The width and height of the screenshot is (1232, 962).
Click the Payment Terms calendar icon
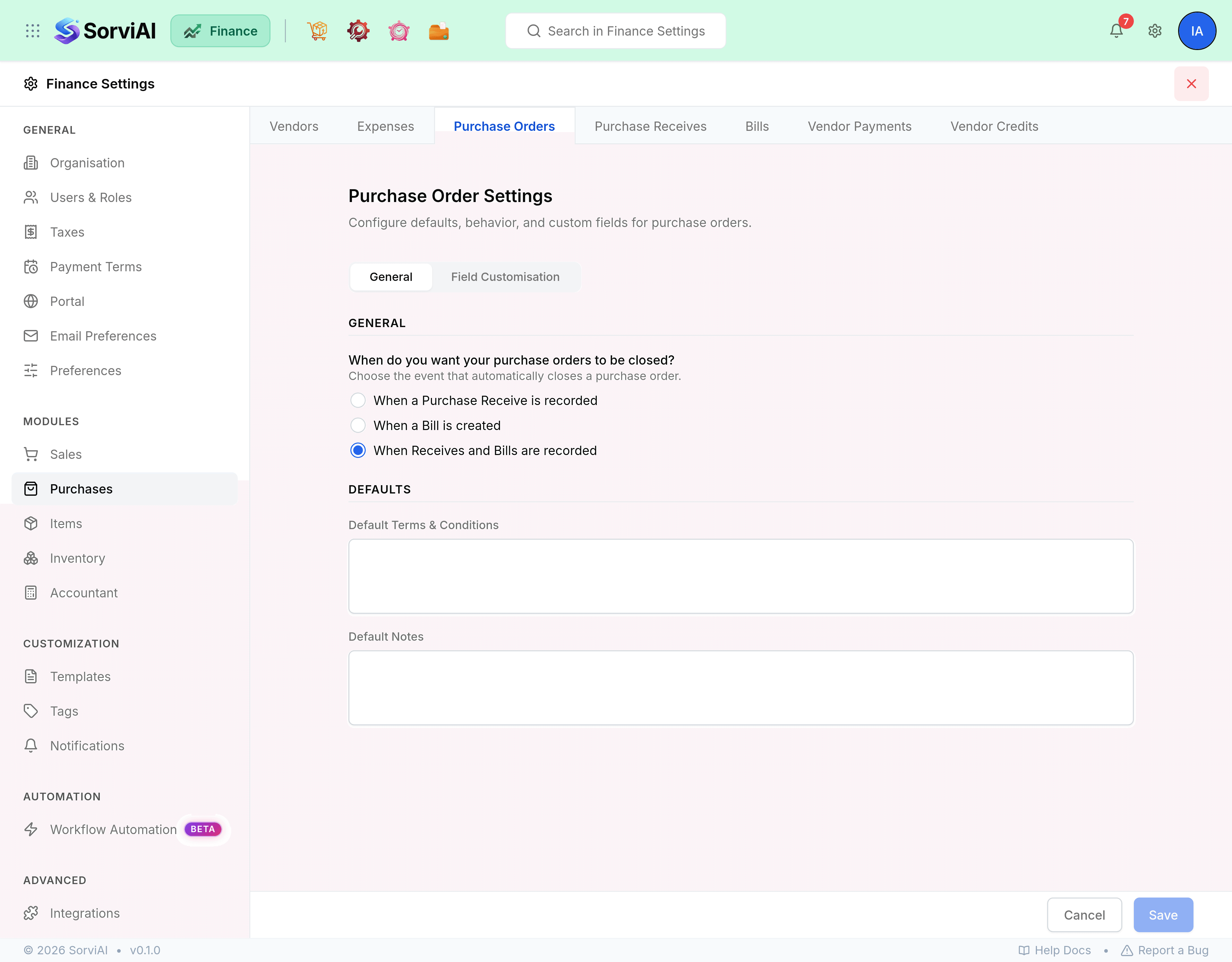point(31,267)
